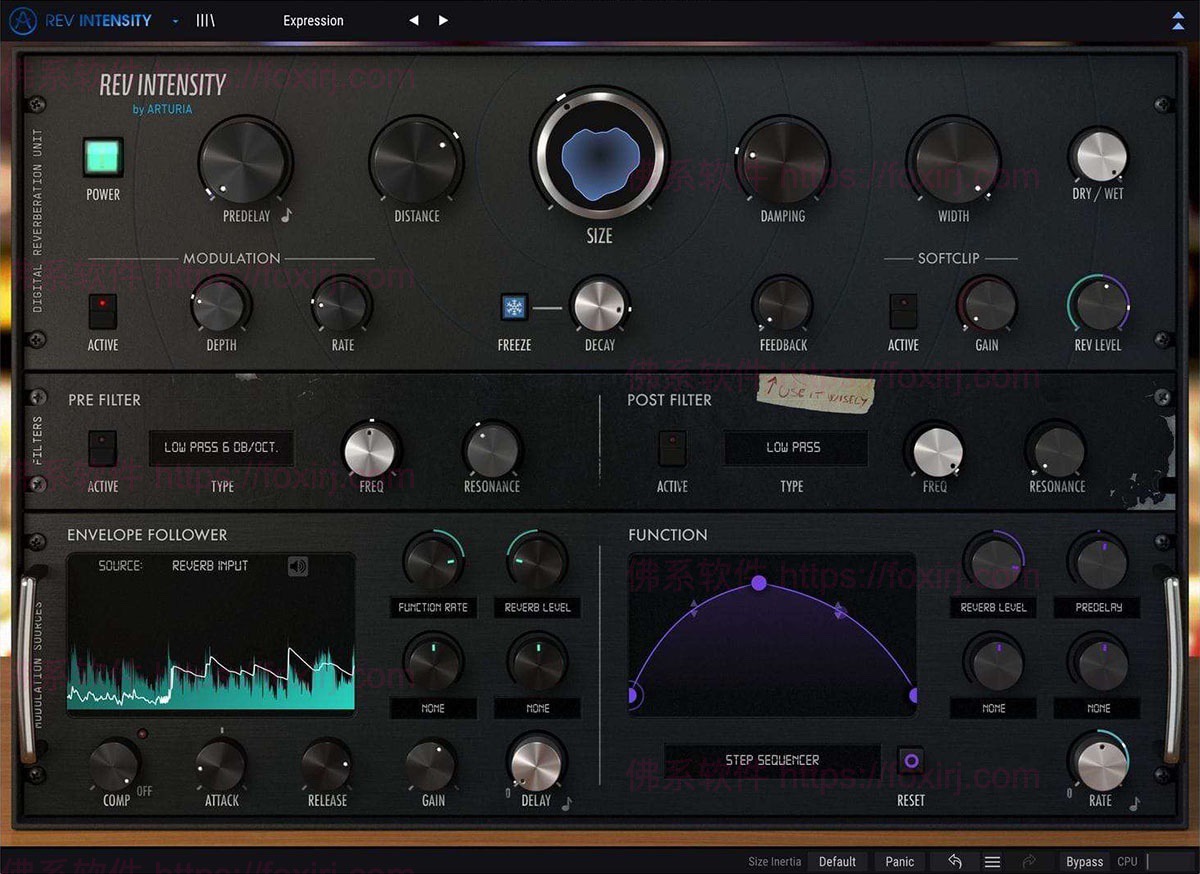This screenshot has width=1200, height=874.
Task: Enable the Modulation Active switch
Action: [102, 311]
